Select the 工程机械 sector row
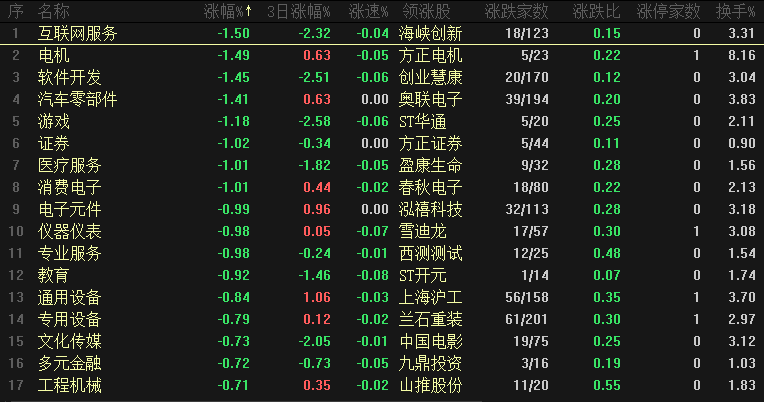764x402 pixels. click(69, 385)
